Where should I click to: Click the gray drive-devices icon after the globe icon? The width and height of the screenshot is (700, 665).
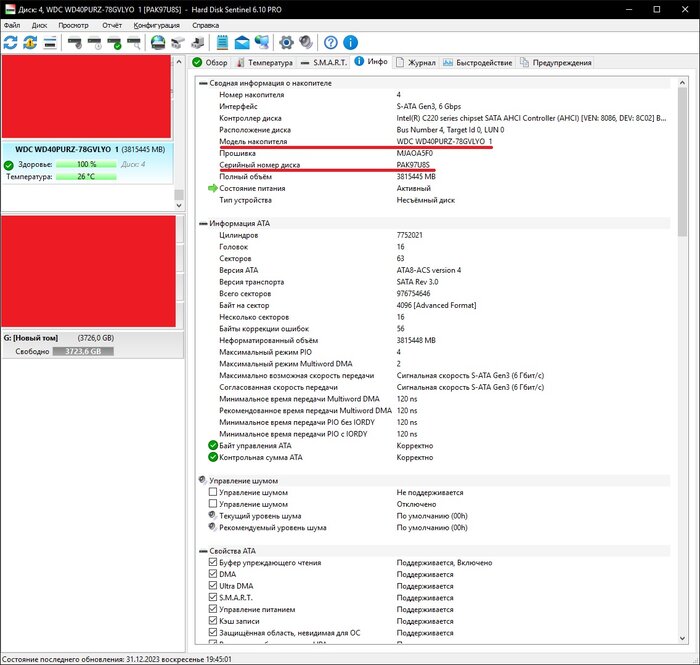[178, 43]
